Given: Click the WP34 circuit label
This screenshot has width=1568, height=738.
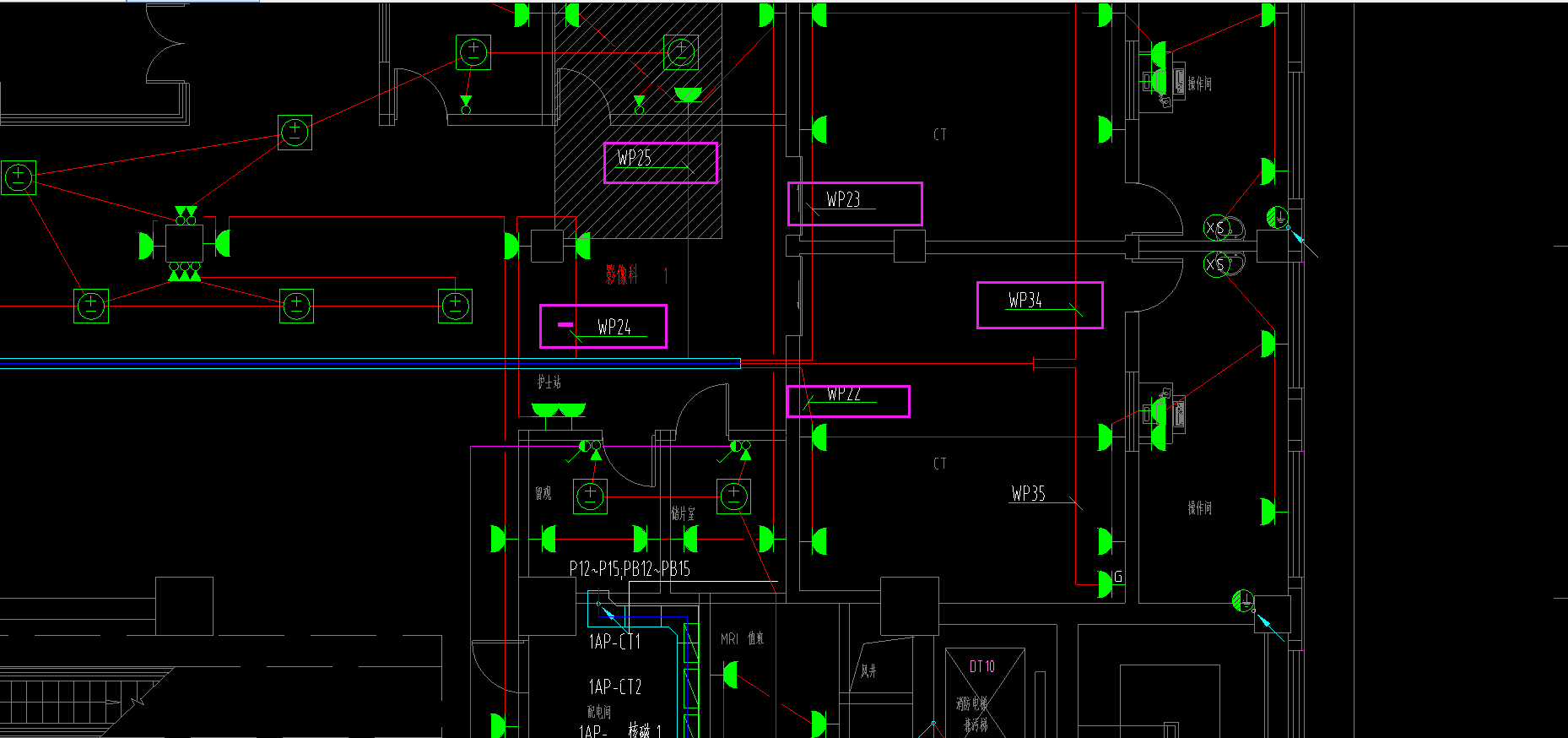Looking at the screenshot, I should (1025, 300).
